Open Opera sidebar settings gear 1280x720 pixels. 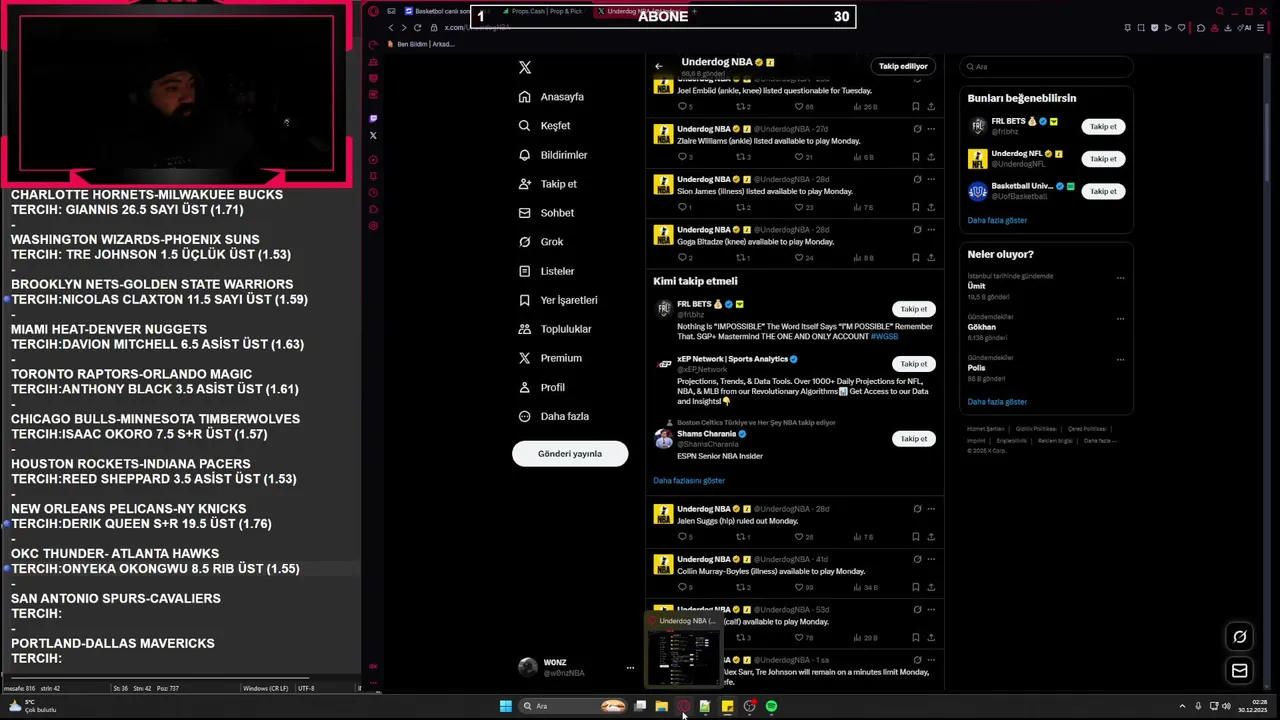[x=373, y=226]
